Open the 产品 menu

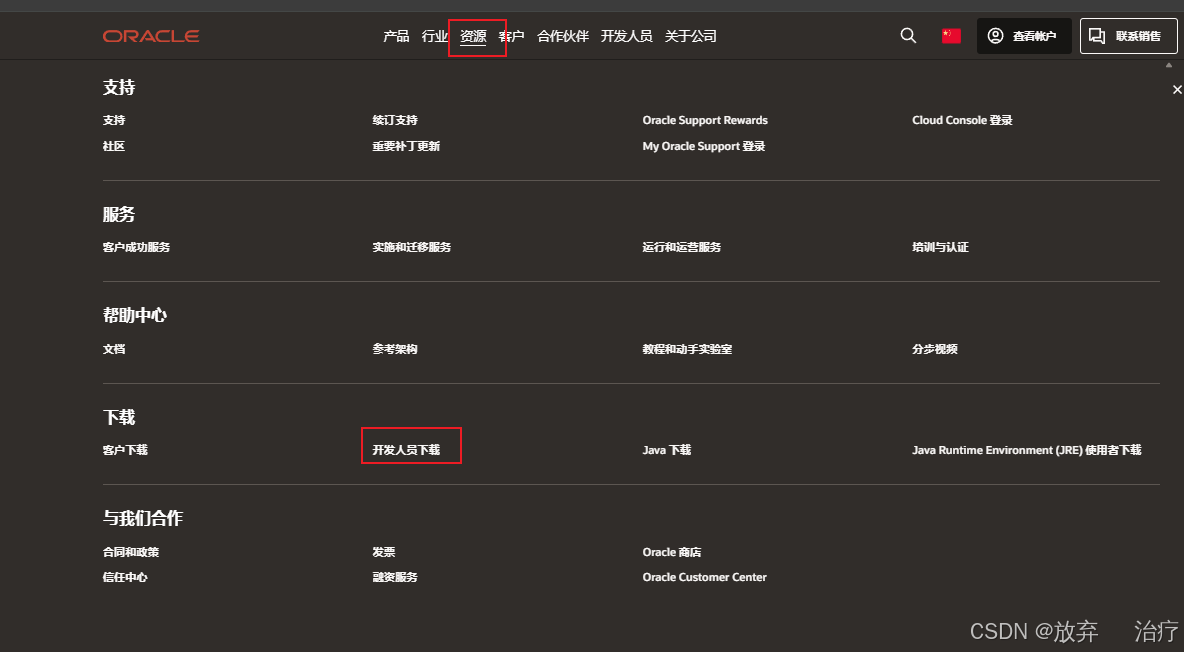pos(396,36)
